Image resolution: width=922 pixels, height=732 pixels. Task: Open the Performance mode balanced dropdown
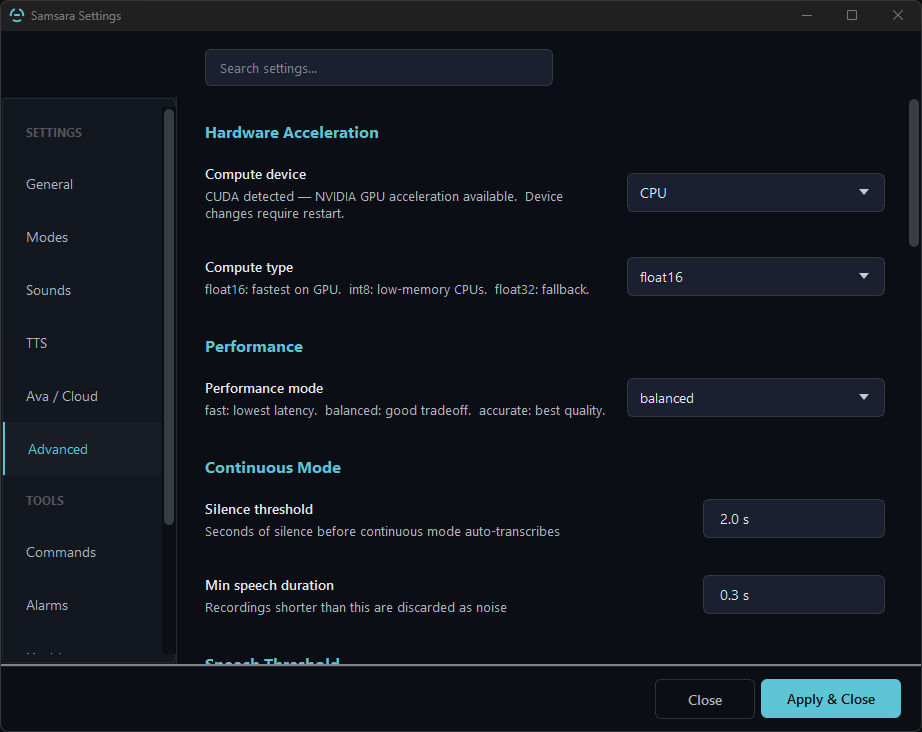tap(756, 398)
